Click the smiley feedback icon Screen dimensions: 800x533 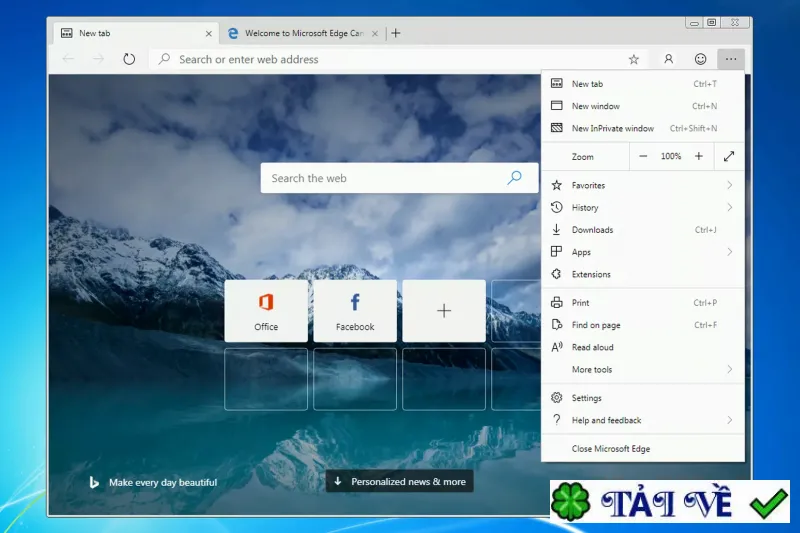point(701,59)
